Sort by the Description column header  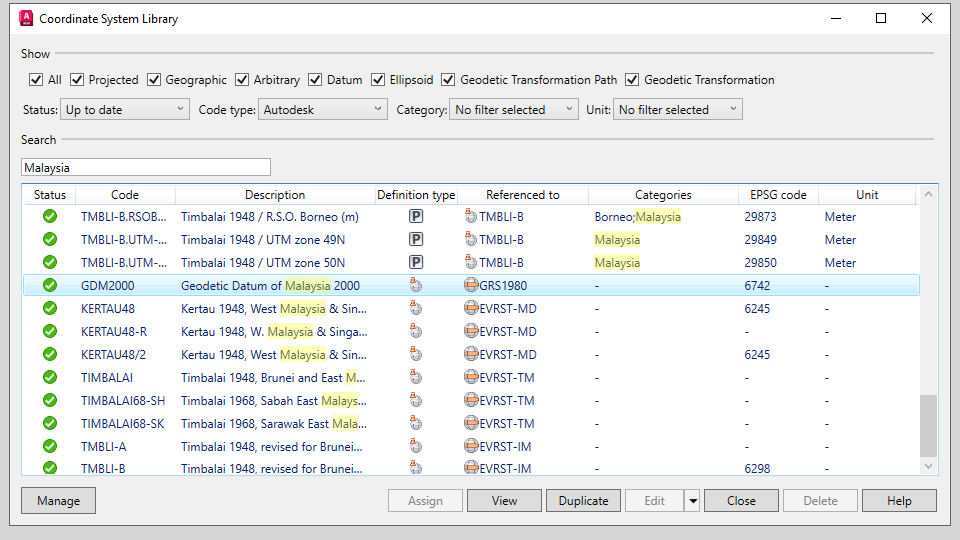[275, 195]
